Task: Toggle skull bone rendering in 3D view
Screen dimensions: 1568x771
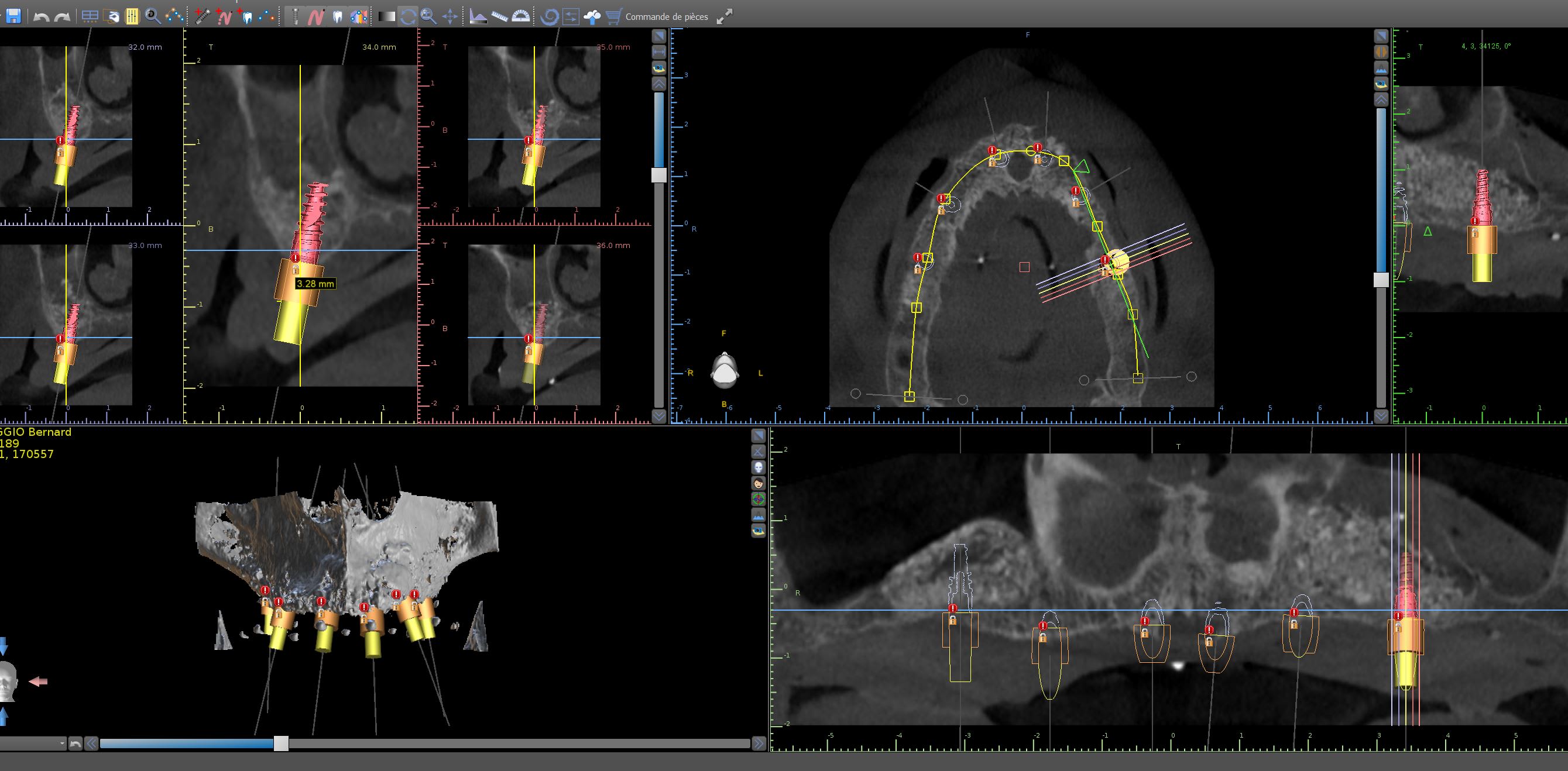Action: [x=759, y=467]
